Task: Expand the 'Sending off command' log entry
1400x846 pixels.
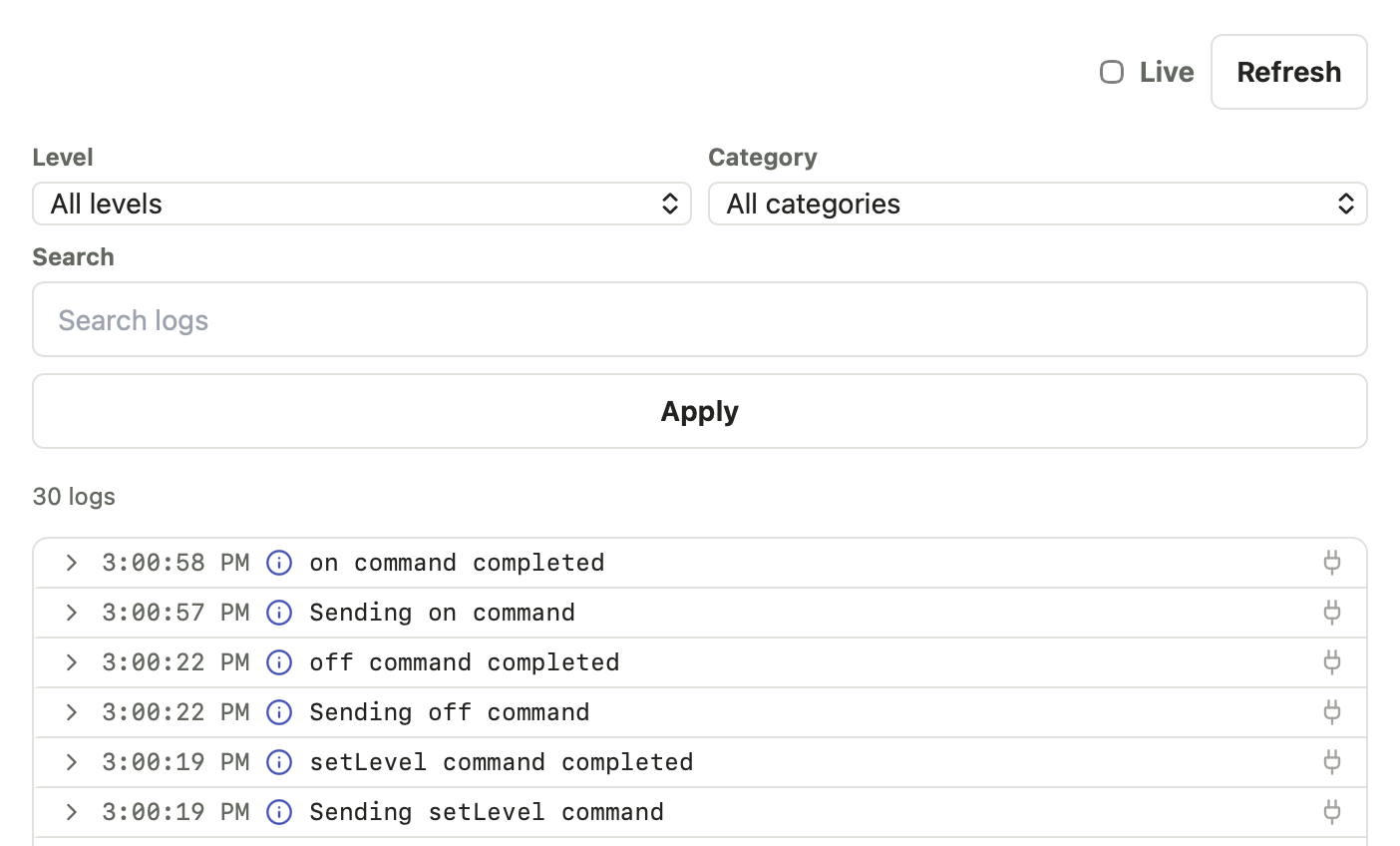Action: click(x=72, y=712)
